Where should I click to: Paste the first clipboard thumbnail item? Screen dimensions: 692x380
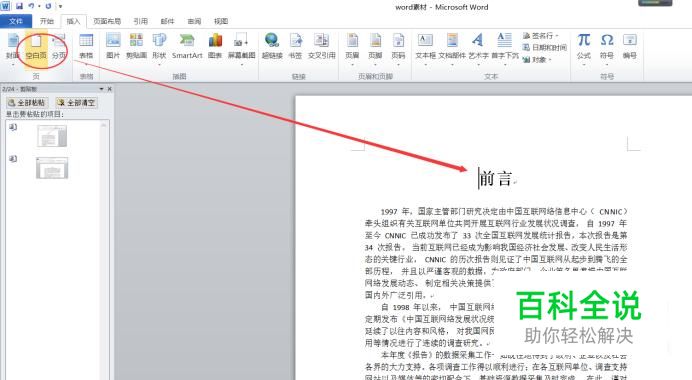tap(52, 136)
